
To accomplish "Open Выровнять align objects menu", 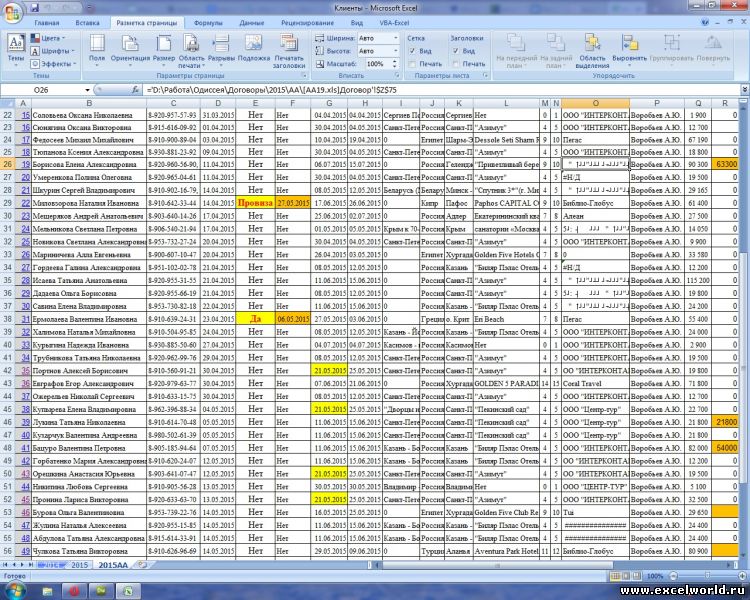I will pyautogui.click(x=629, y=48).
